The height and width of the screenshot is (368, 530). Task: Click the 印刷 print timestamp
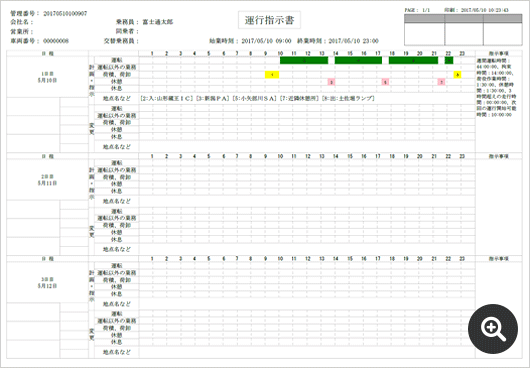476,10
